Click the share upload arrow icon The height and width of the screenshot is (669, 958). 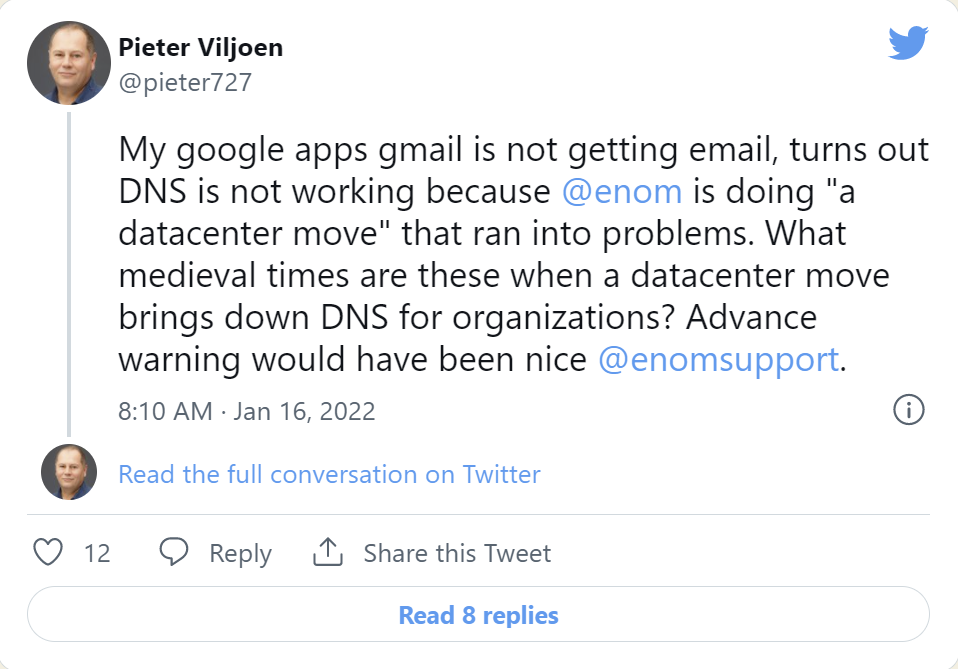(x=328, y=551)
